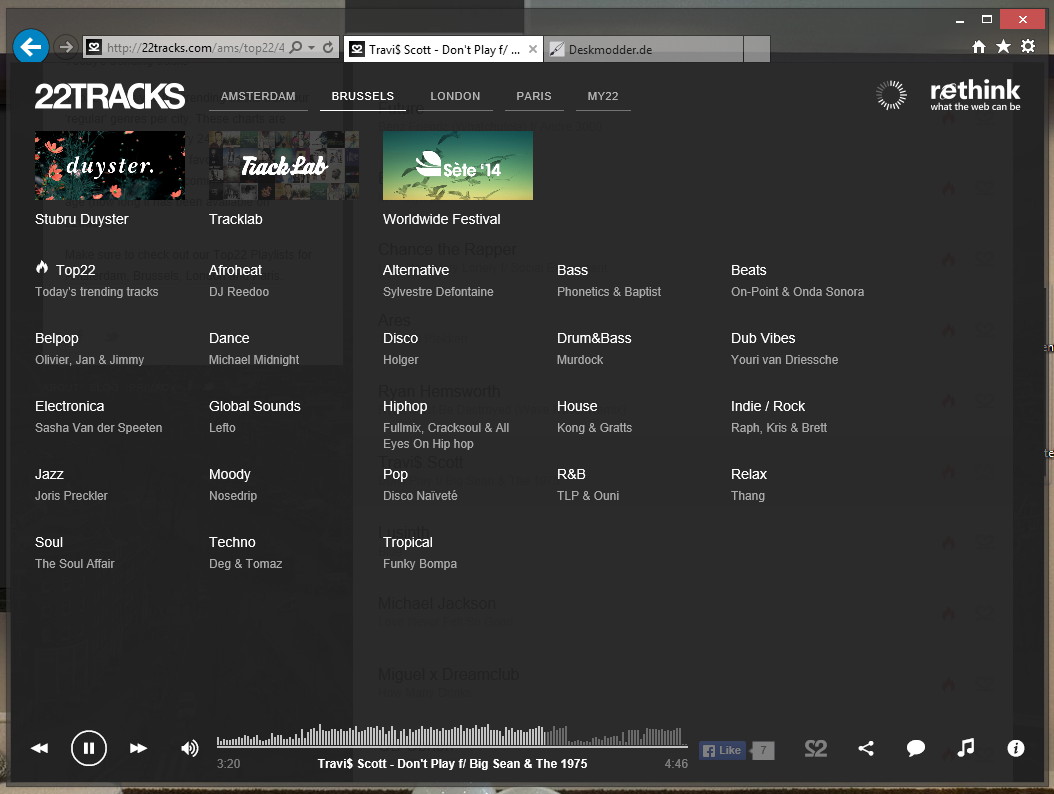Open the Dance genre playlist
The image size is (1054, 794).
tap(229, 338)
